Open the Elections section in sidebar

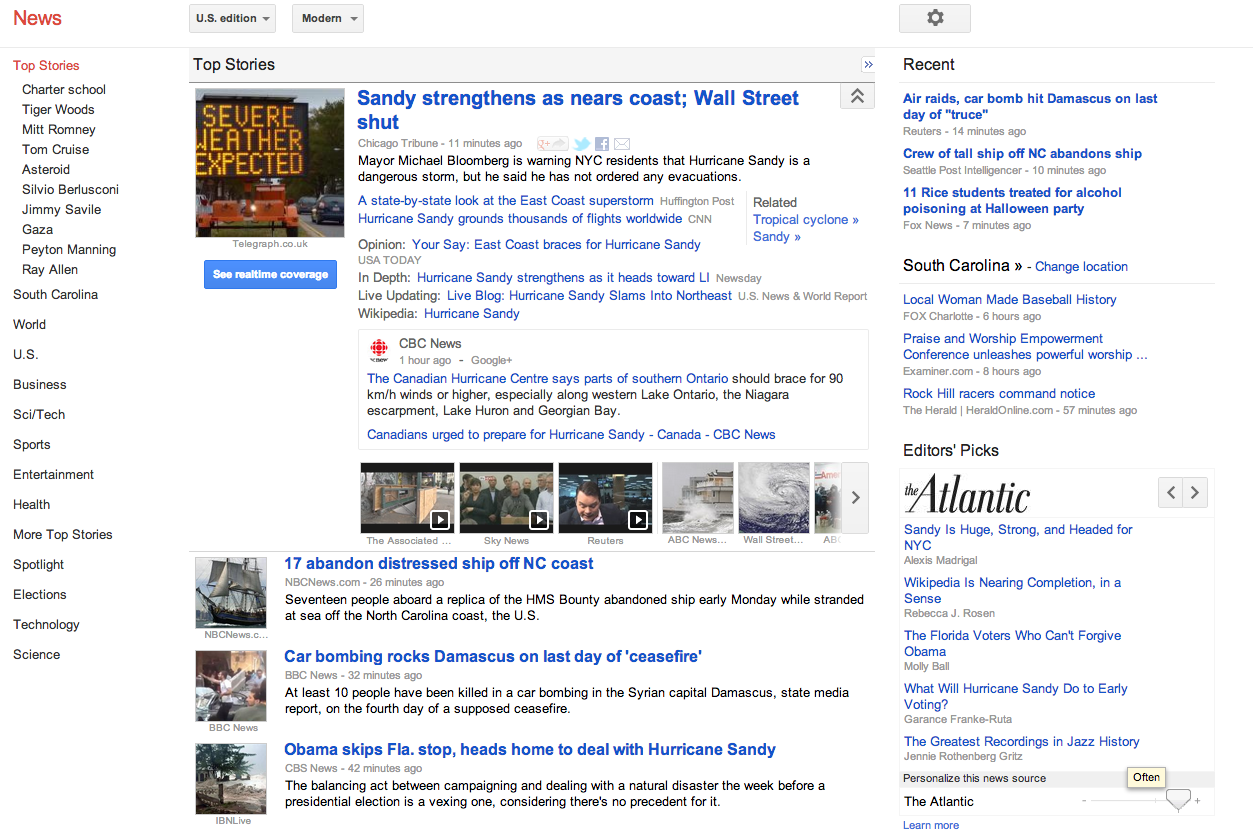40,594
